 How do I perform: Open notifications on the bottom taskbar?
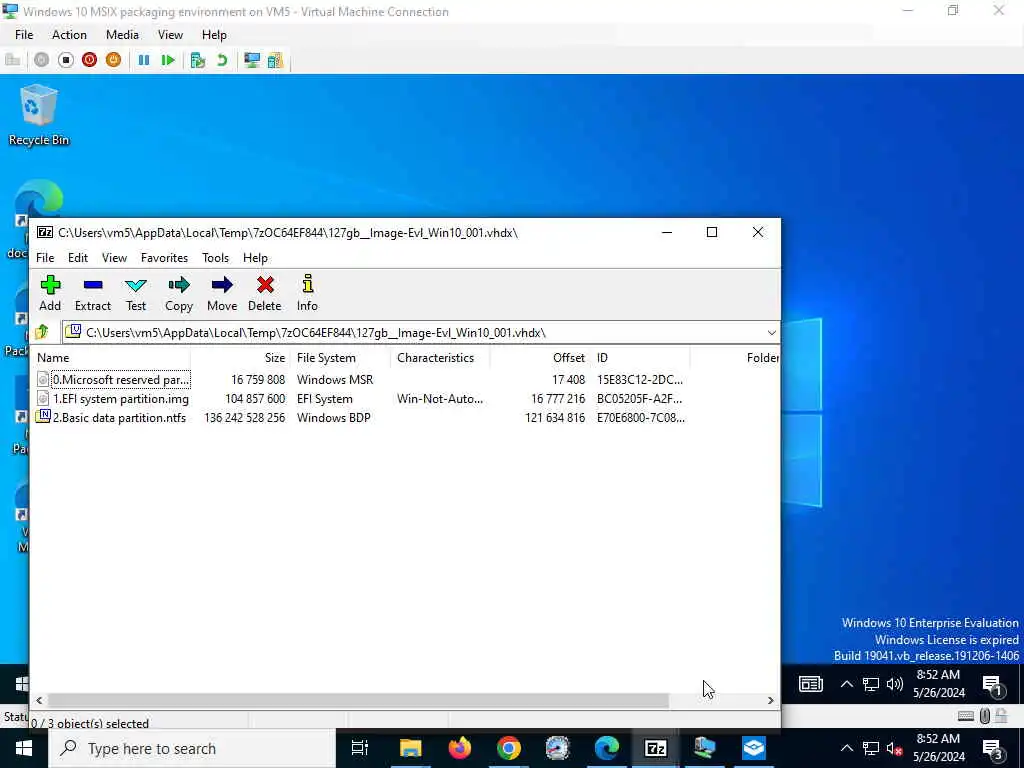click(x=992, y=748)
